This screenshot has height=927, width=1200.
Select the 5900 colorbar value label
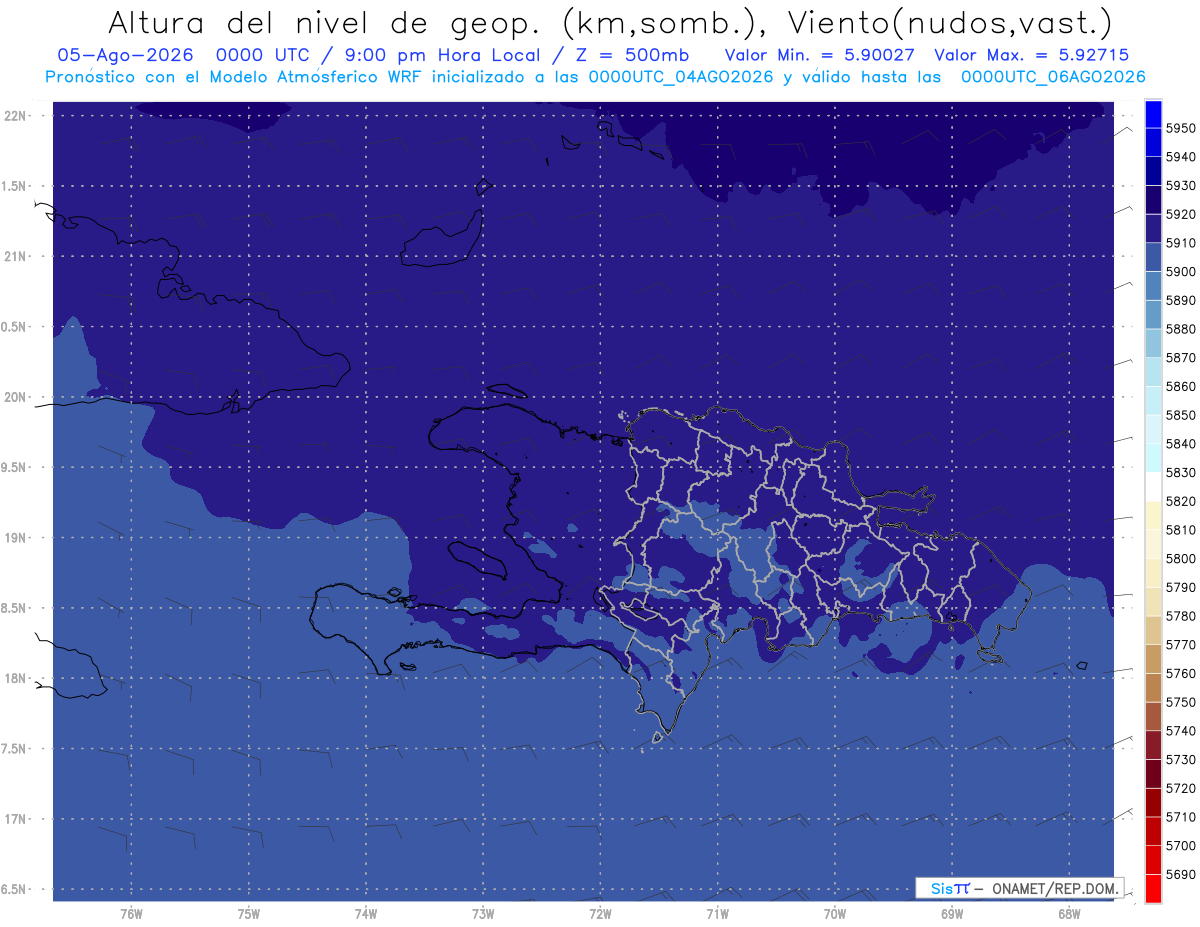(1180, 271)
